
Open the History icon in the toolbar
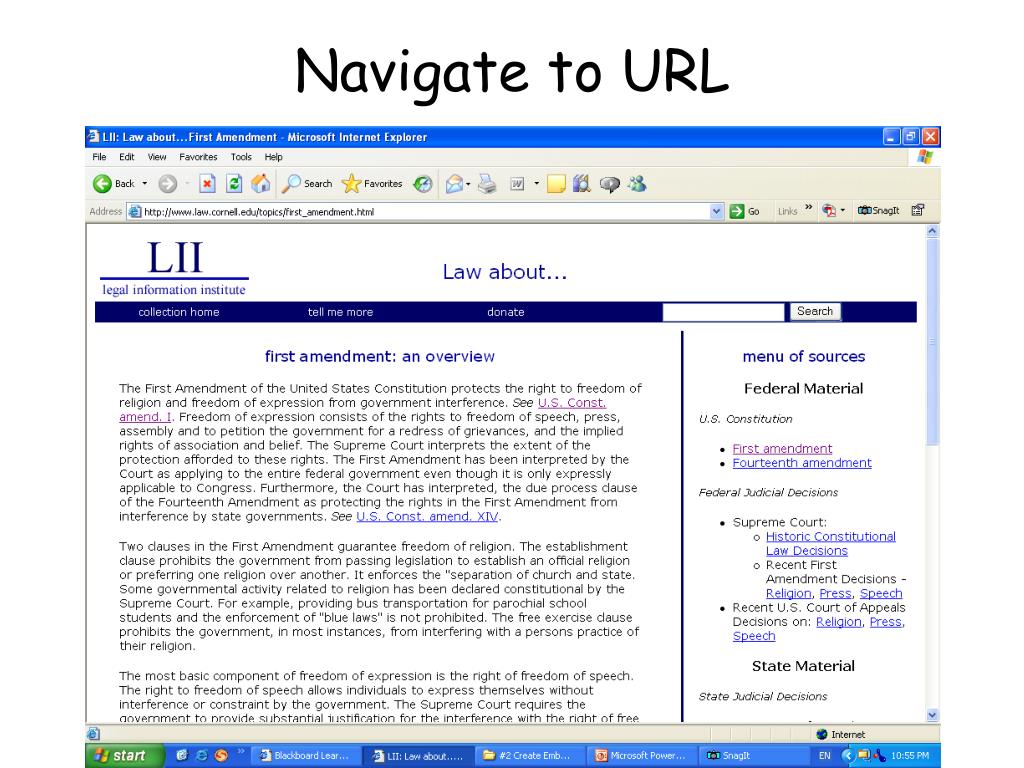point(423,184)
